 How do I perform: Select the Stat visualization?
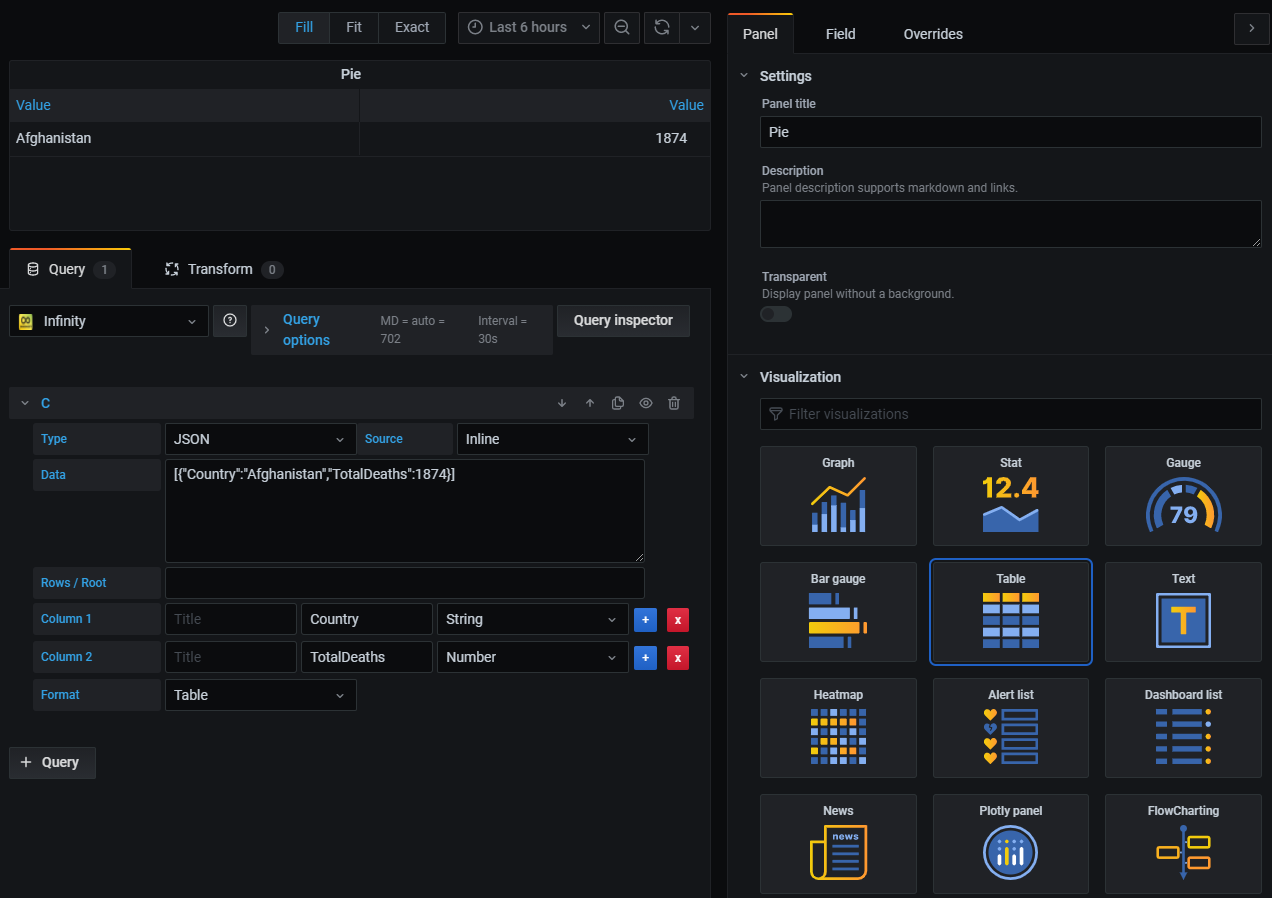coord(1011,496)
